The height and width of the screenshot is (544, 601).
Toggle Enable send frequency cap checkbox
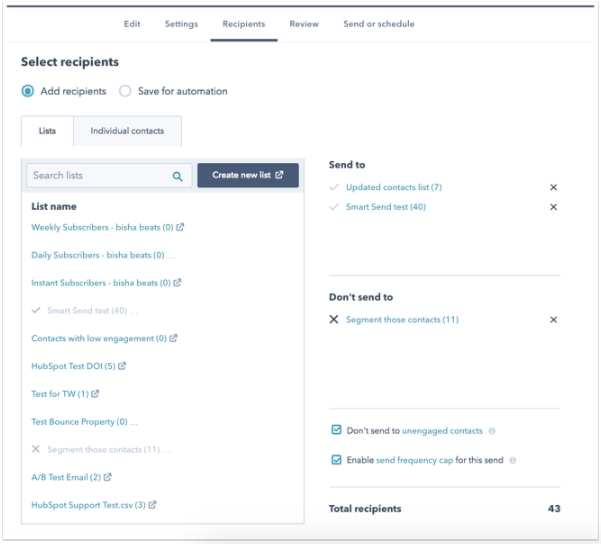point(336,460)
